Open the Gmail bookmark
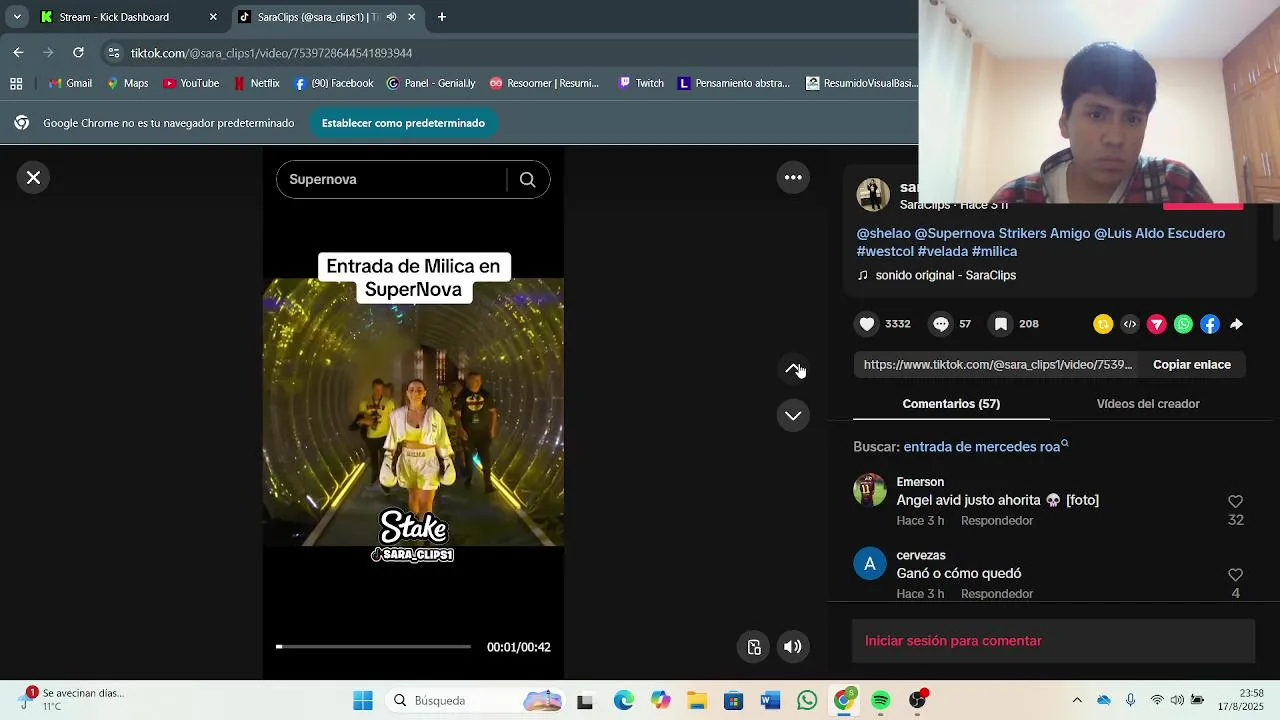 70,84
